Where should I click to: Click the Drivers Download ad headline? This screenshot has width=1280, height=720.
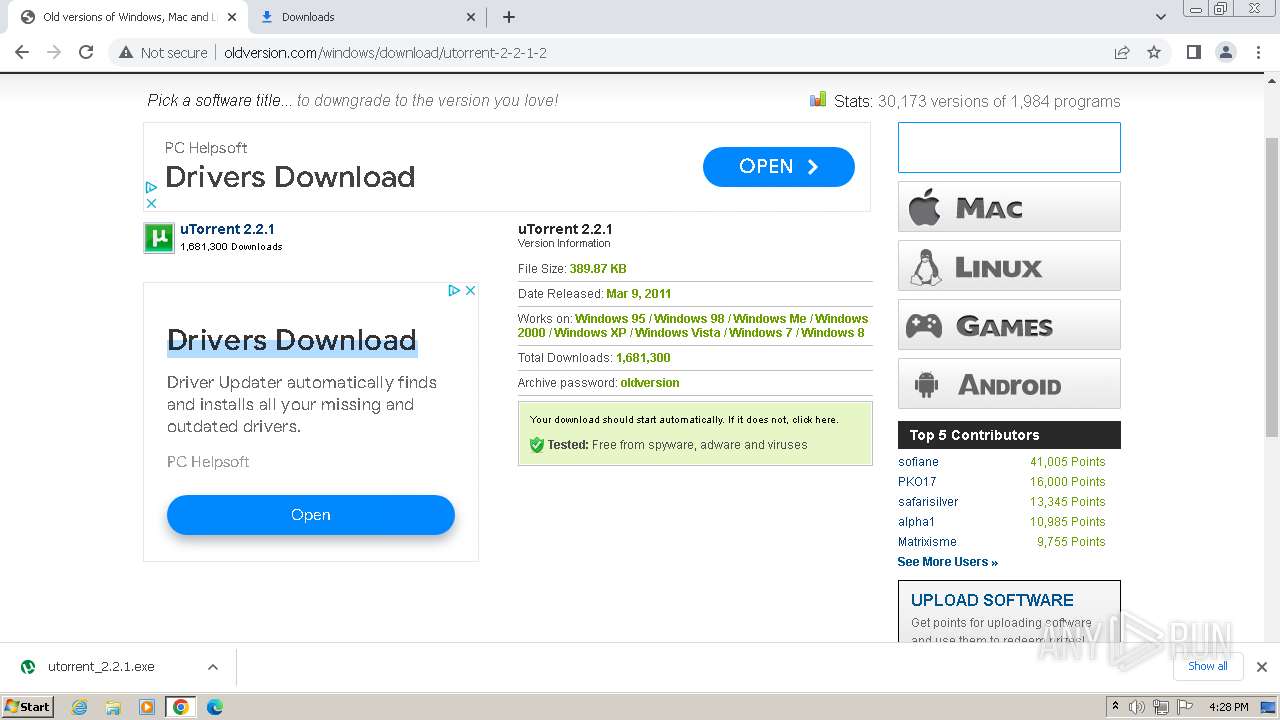pyautogui.click(x=291, y=340)
